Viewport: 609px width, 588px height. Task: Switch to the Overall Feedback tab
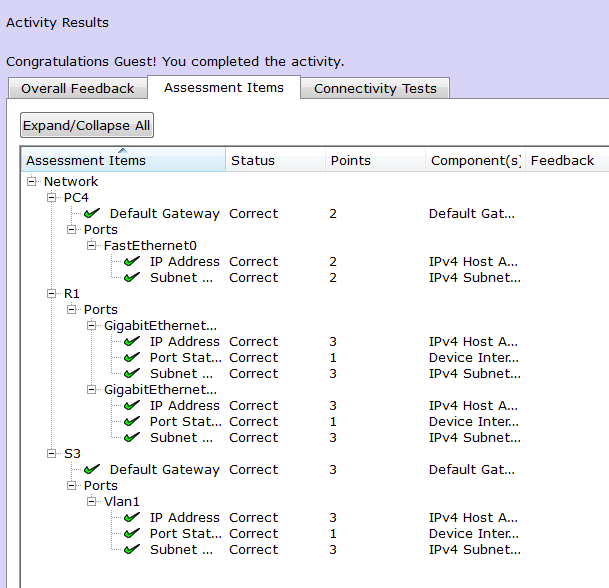[77, 88]
